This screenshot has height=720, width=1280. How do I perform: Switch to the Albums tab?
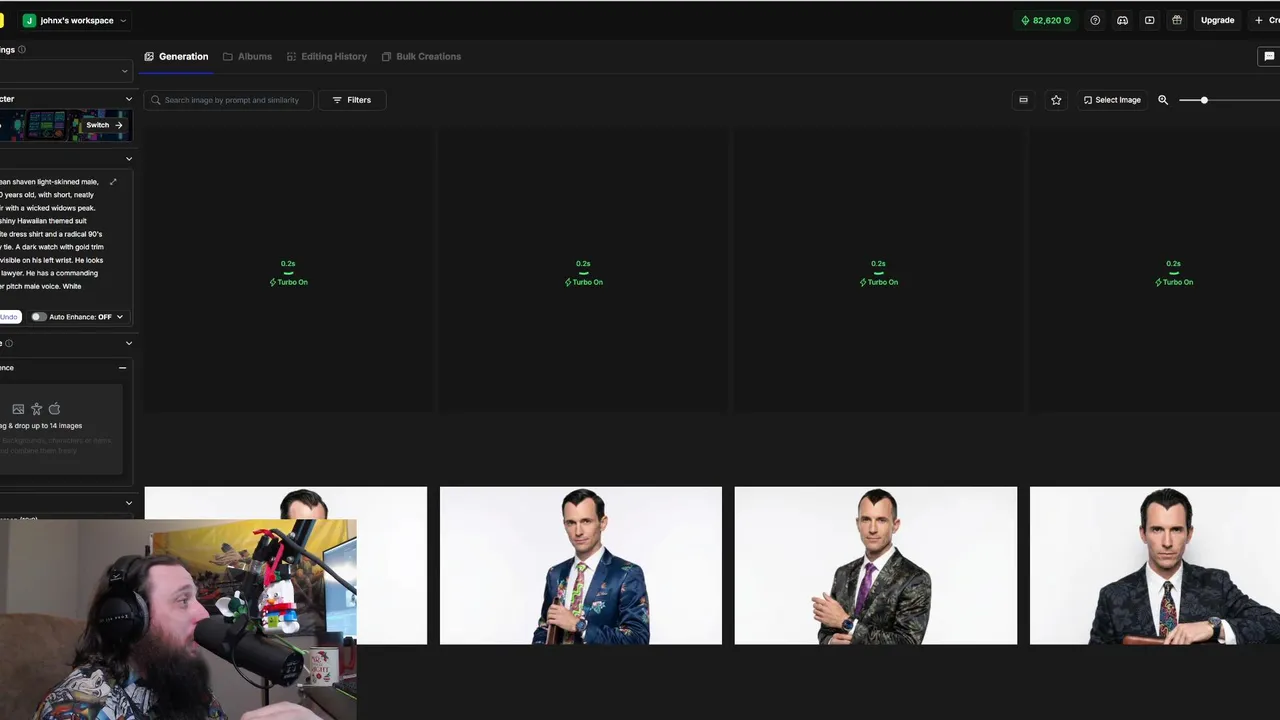(247, 57)
